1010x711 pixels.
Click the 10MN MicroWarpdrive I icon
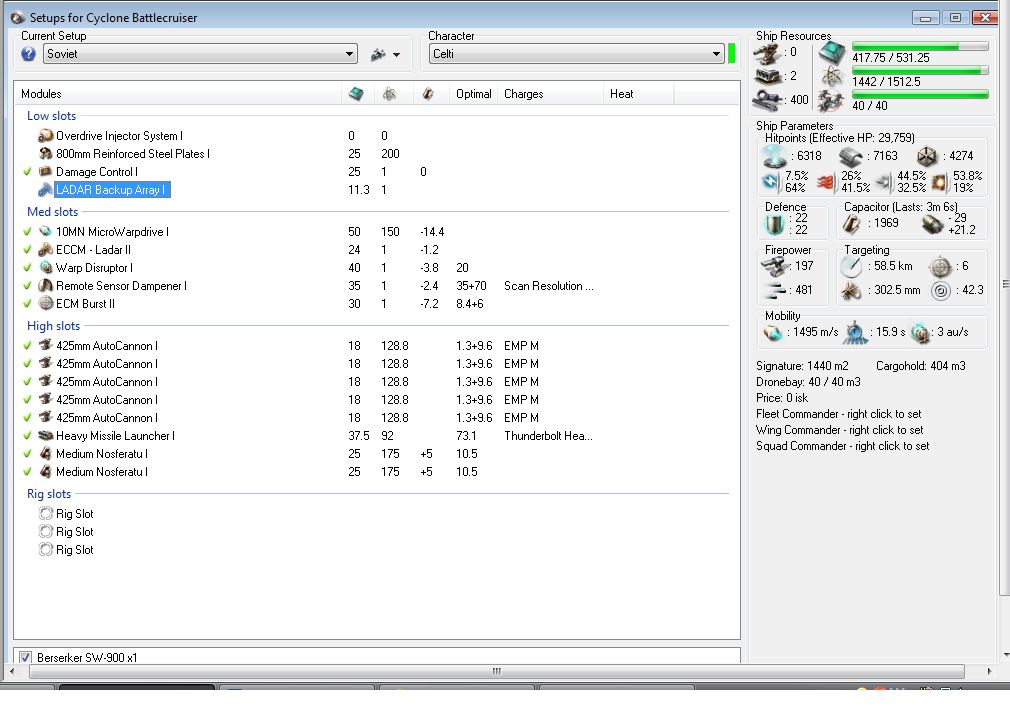pyautogui.click(x=46, y=232)
